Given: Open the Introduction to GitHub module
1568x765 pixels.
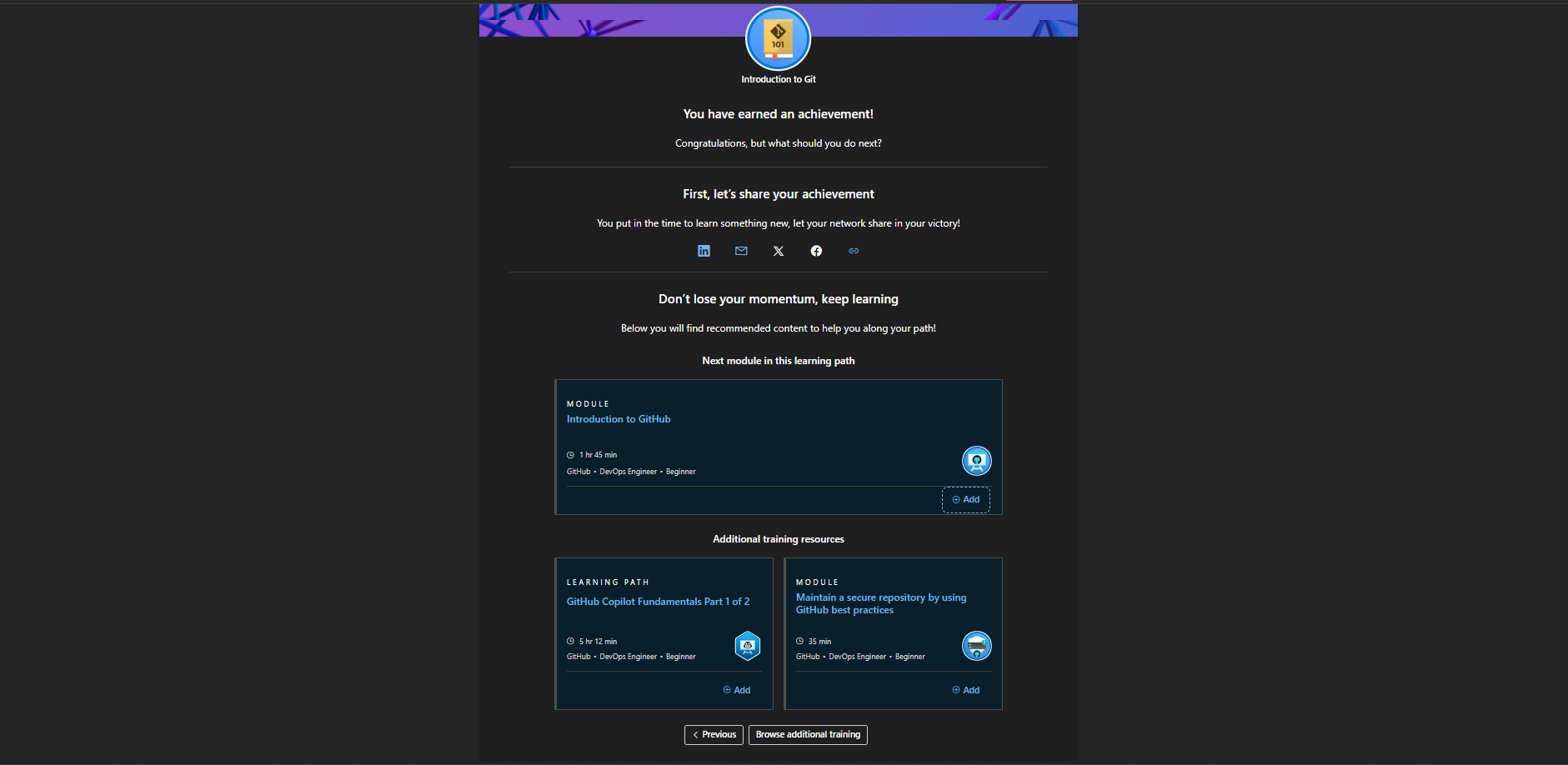Looking at the screenshot, I should (x=619, y=419).
